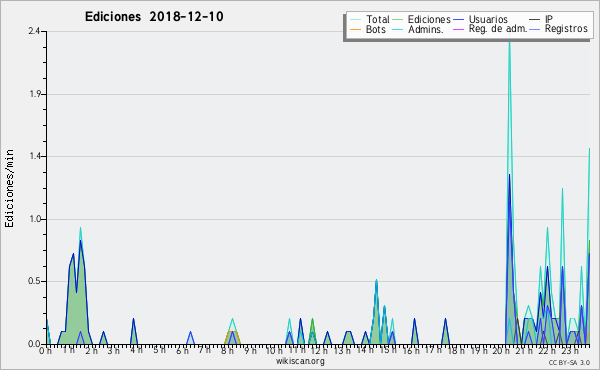Click the 1.0 value on vertical axis
The height and width of the screenshot is (370, 600).
34,219
